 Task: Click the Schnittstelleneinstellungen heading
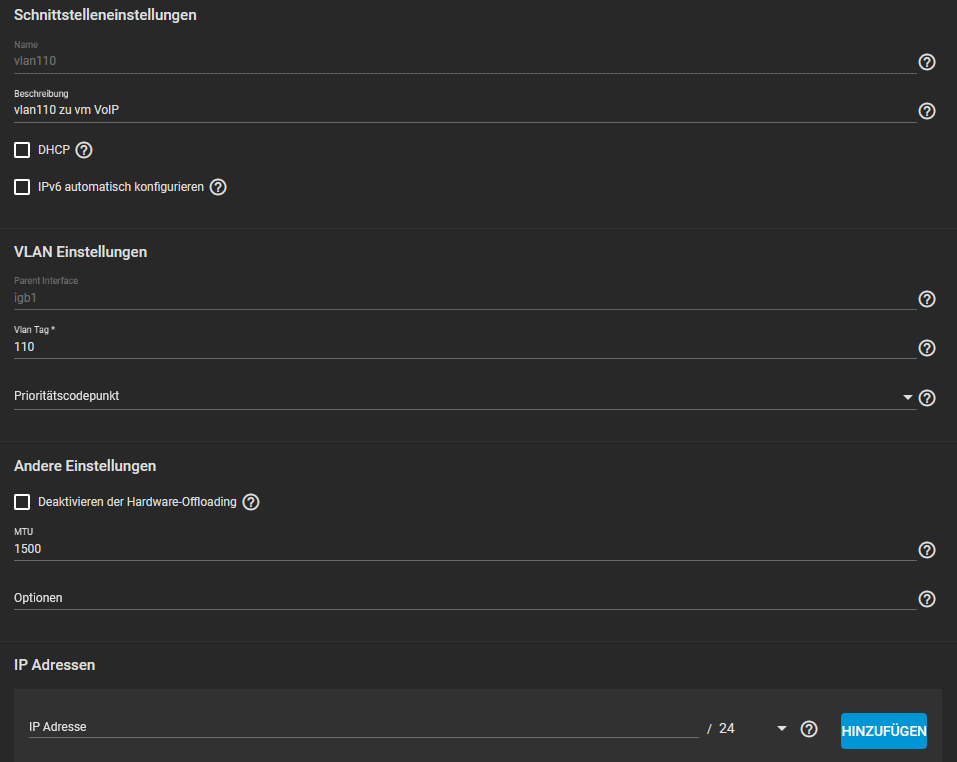(105, 15)
